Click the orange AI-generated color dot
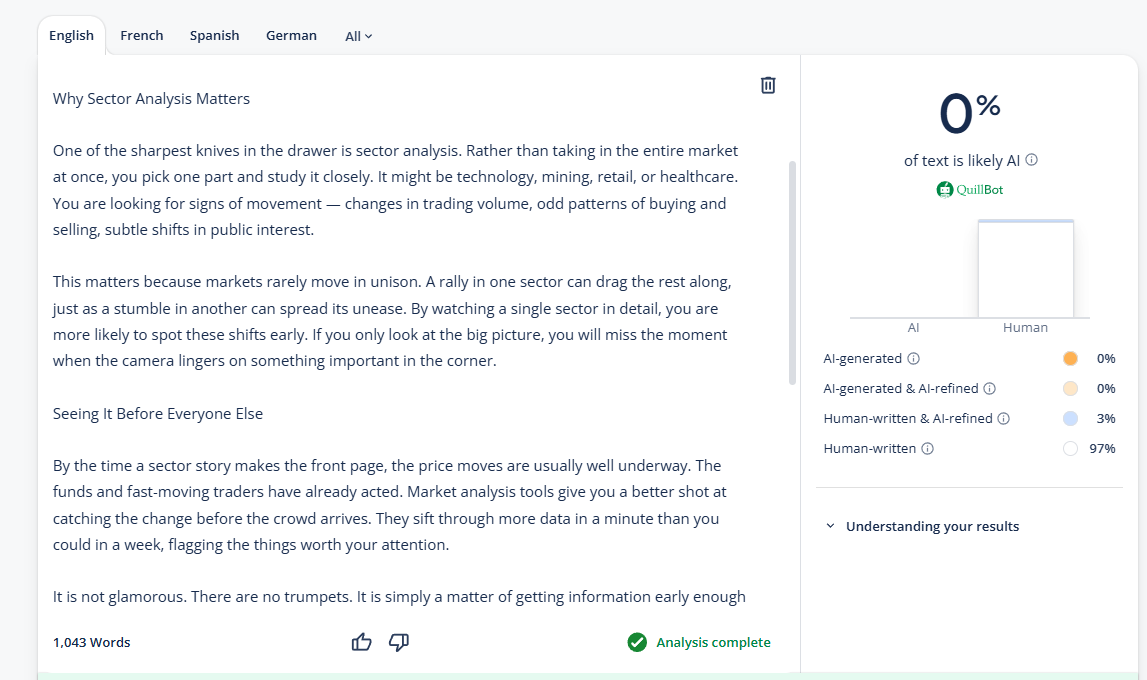Viewport: 1147px width, 680px height. [x=1070, y=358]
